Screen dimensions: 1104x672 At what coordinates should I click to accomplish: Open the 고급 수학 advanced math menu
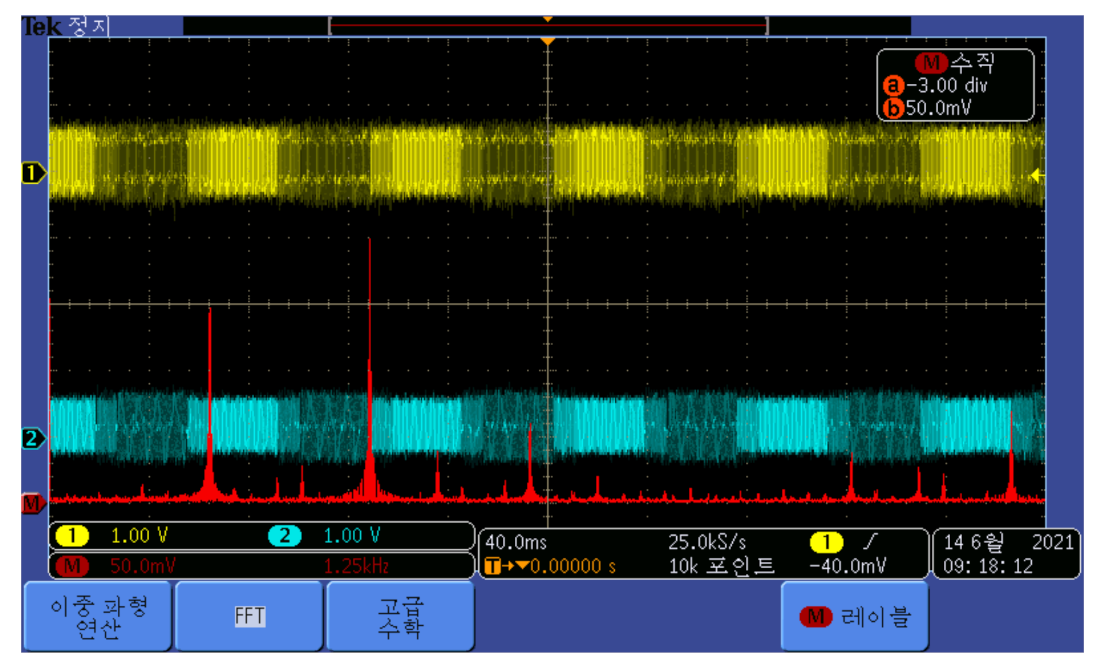pos(400,616)
